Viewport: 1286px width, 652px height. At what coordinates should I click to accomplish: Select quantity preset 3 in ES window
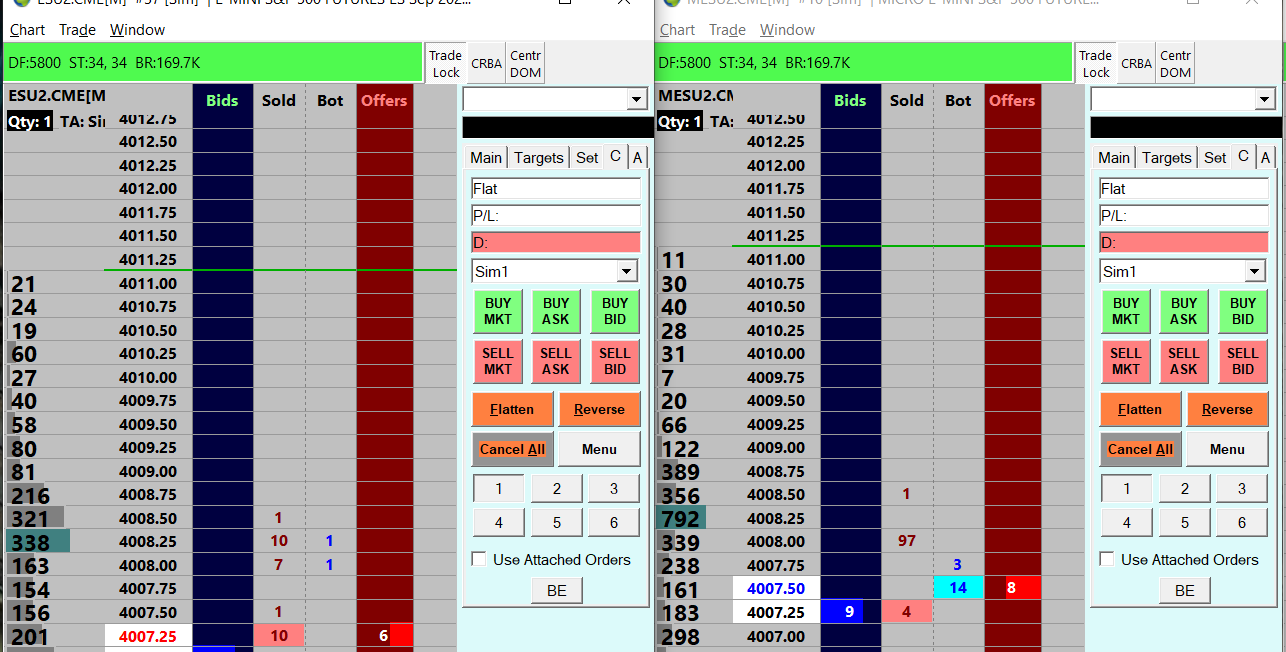click(x=614, y=489)
